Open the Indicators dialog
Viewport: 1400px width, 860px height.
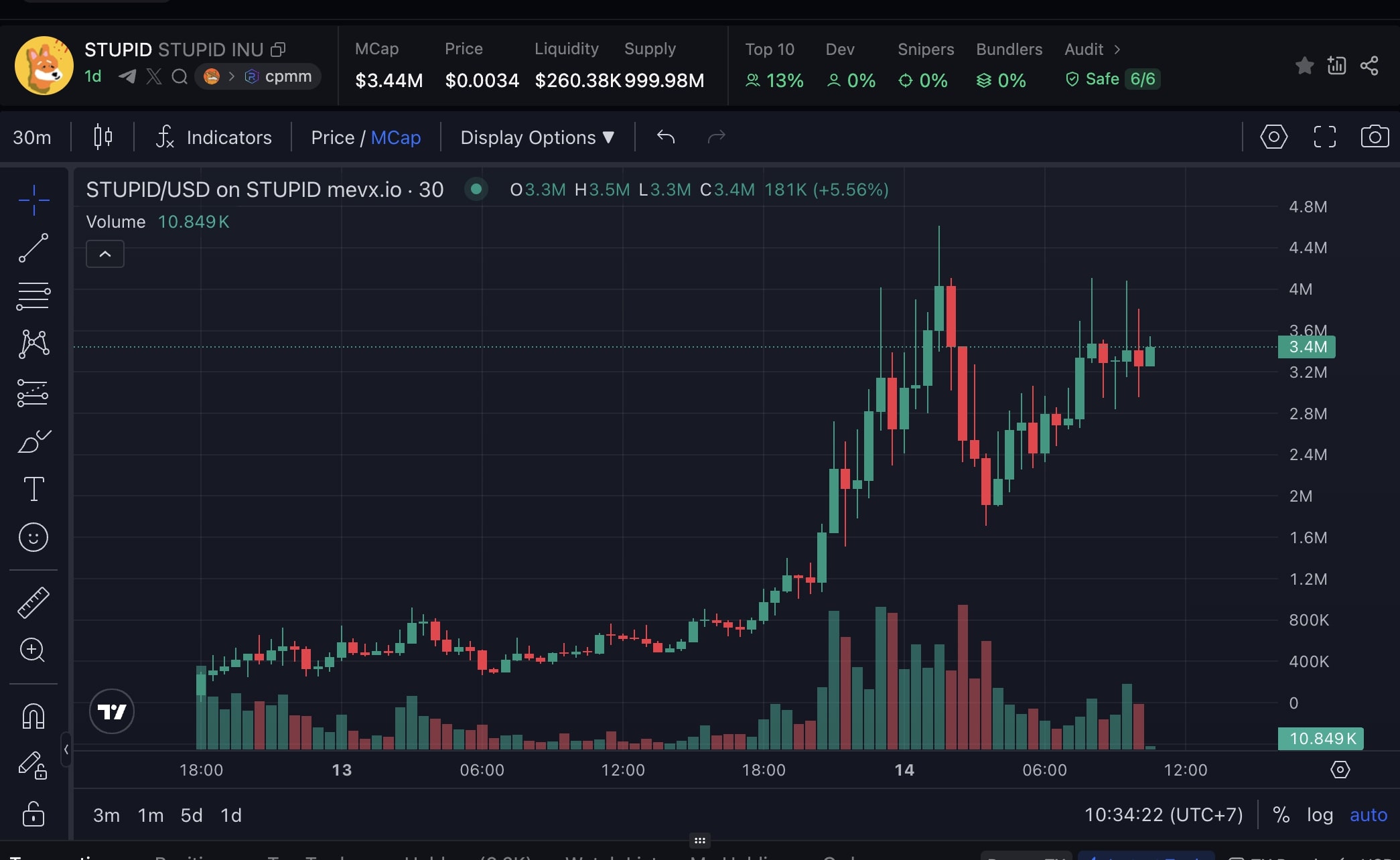(214, 137)
